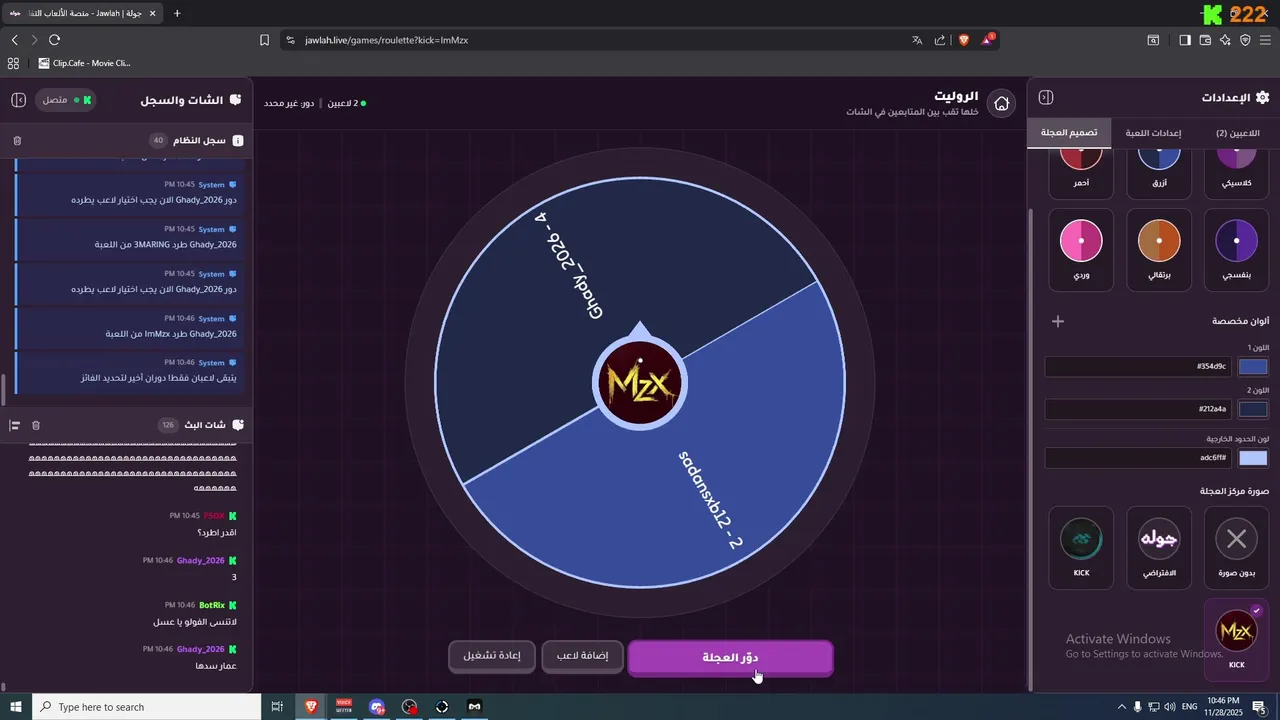The height and width of the screenshot is (720, 1280).
Task: Reload the page
Action: 54,40
